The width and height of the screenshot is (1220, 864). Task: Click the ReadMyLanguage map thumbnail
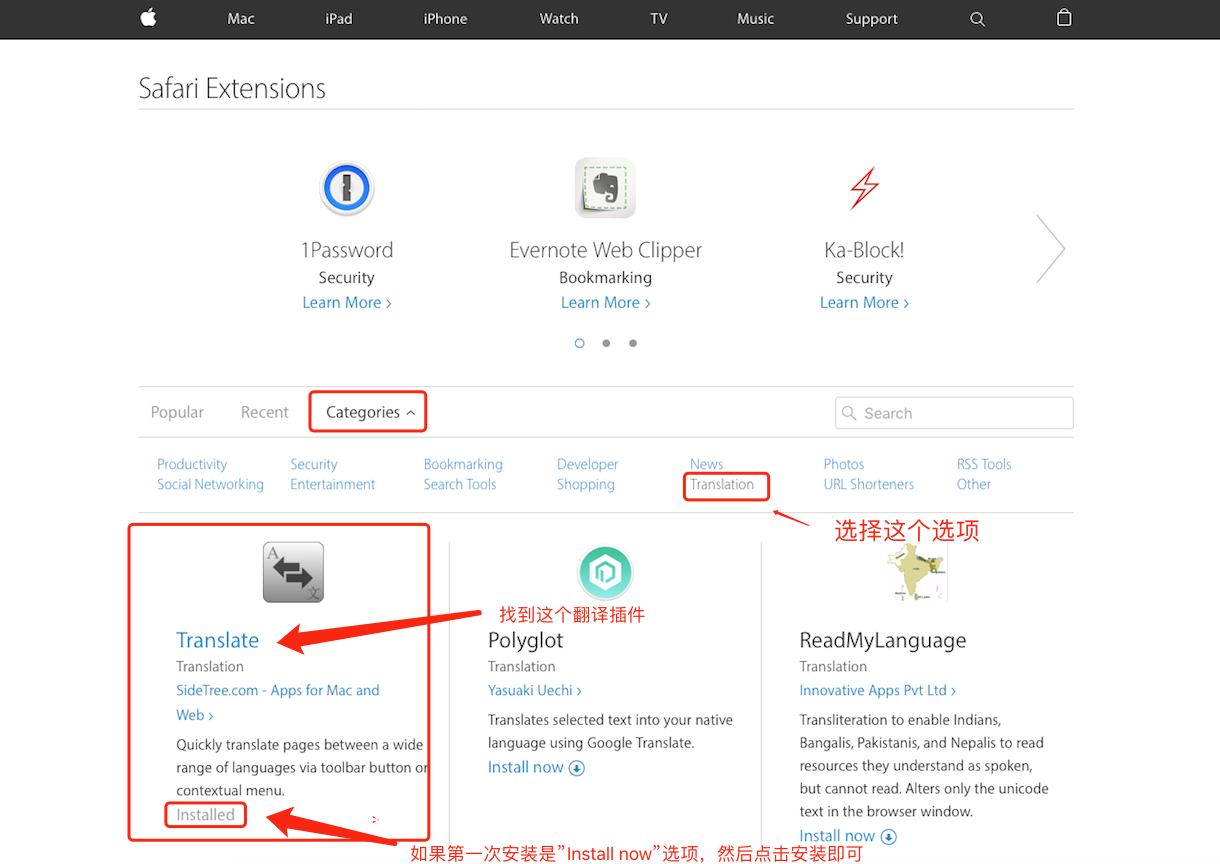(x=916, y=572)
